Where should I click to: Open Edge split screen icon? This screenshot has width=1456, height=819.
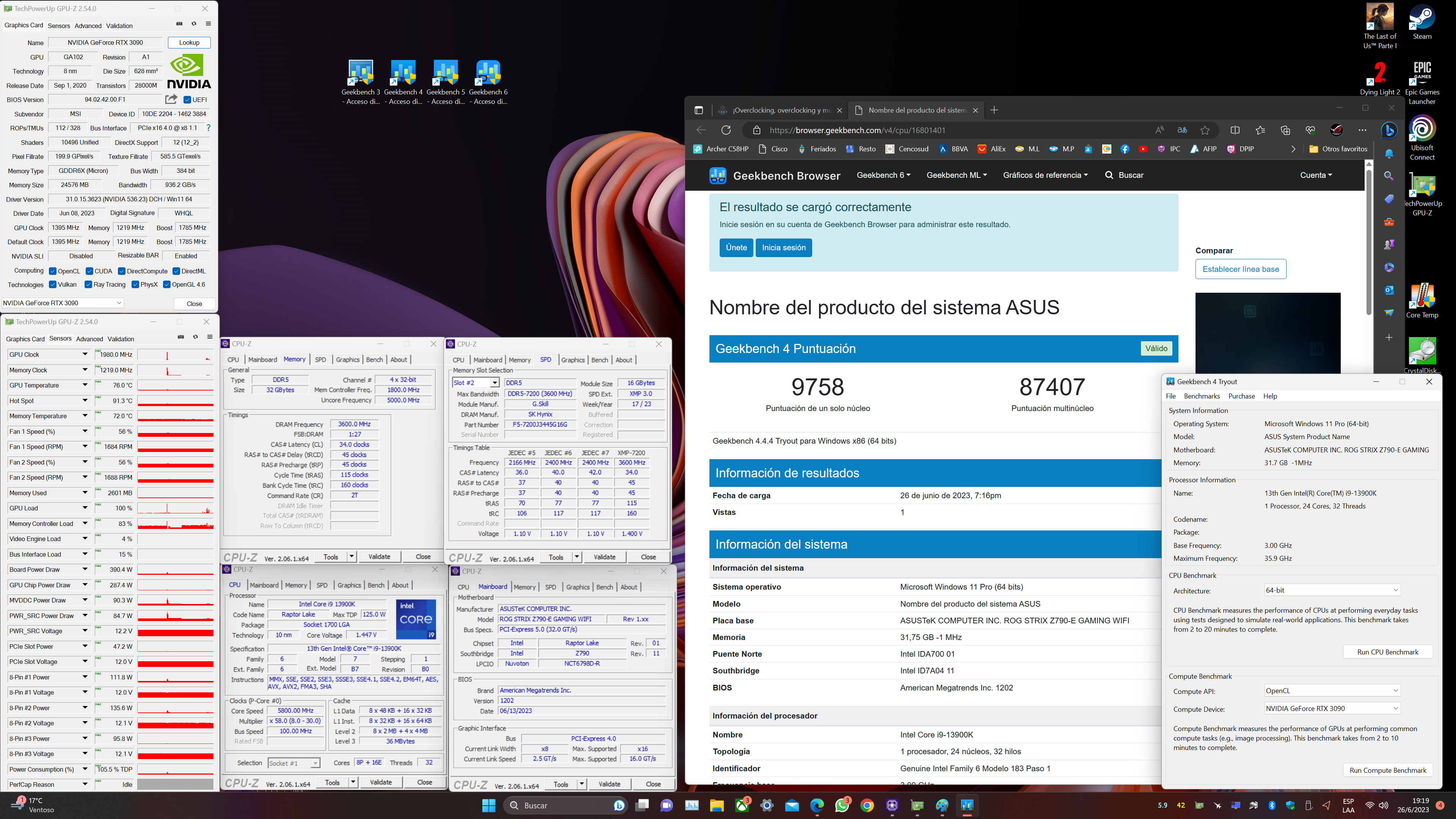click(1235, 130)
